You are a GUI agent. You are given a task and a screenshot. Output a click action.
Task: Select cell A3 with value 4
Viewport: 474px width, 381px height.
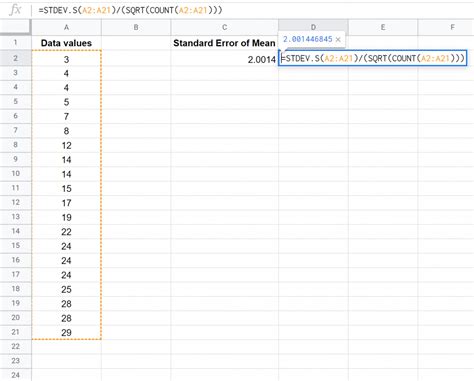click(66, 73)
